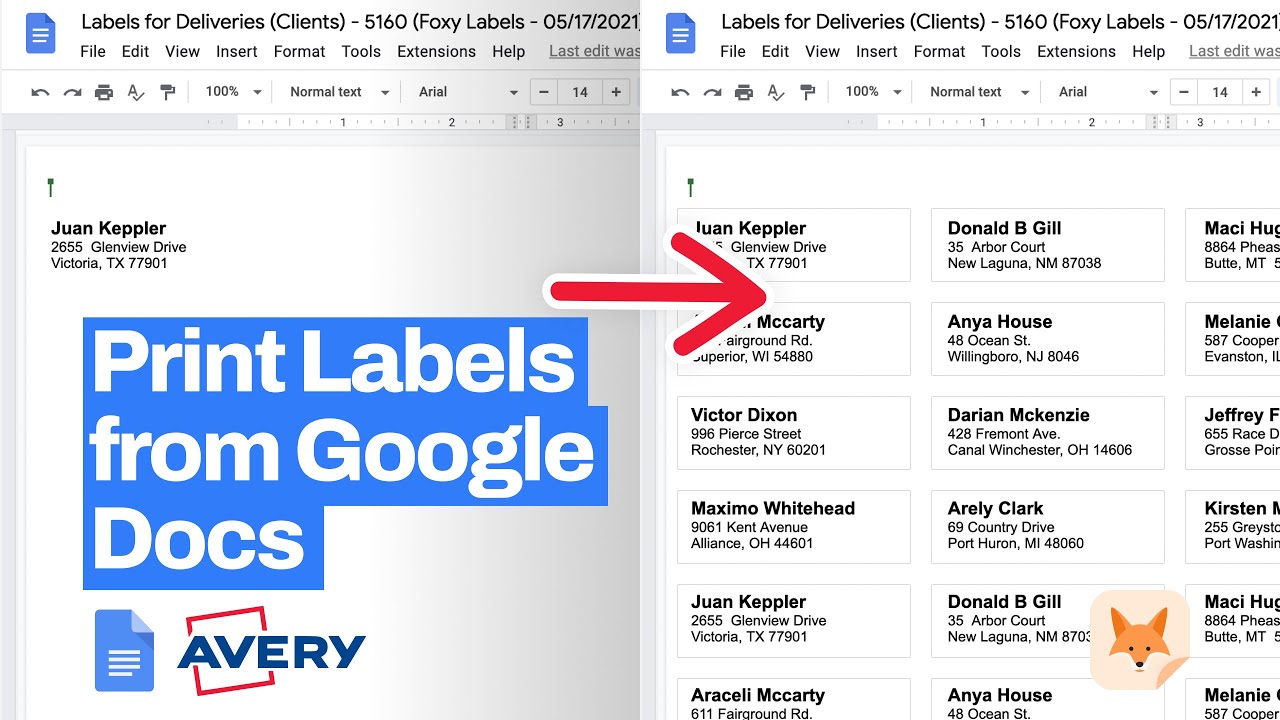Click the font size 14 field in left window
The image size is (1280, 720).
click(580, 92)
